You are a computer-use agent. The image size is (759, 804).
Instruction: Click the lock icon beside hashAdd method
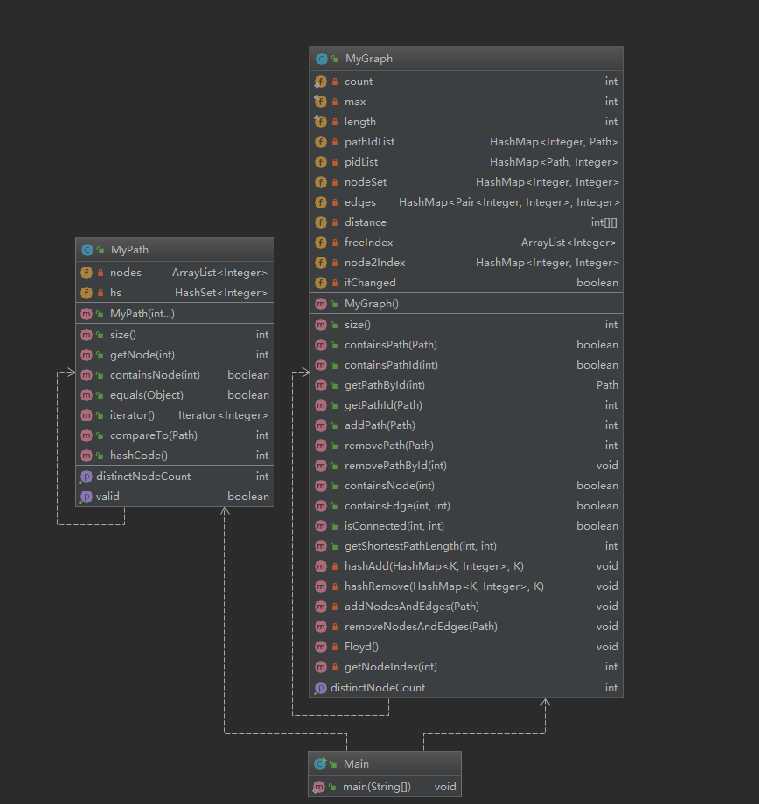point(334,567)
